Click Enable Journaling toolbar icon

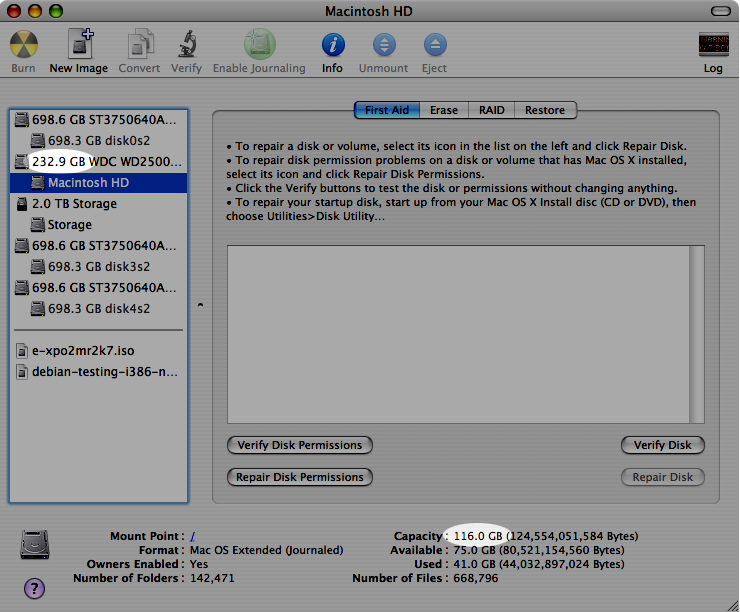click(x=260, y=44)
